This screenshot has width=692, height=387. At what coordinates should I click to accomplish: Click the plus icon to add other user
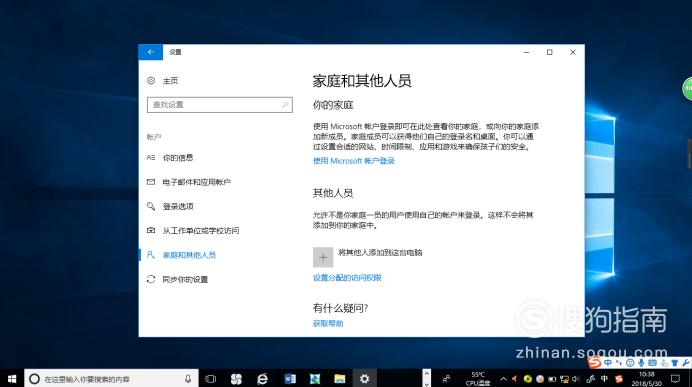(323, 257)
